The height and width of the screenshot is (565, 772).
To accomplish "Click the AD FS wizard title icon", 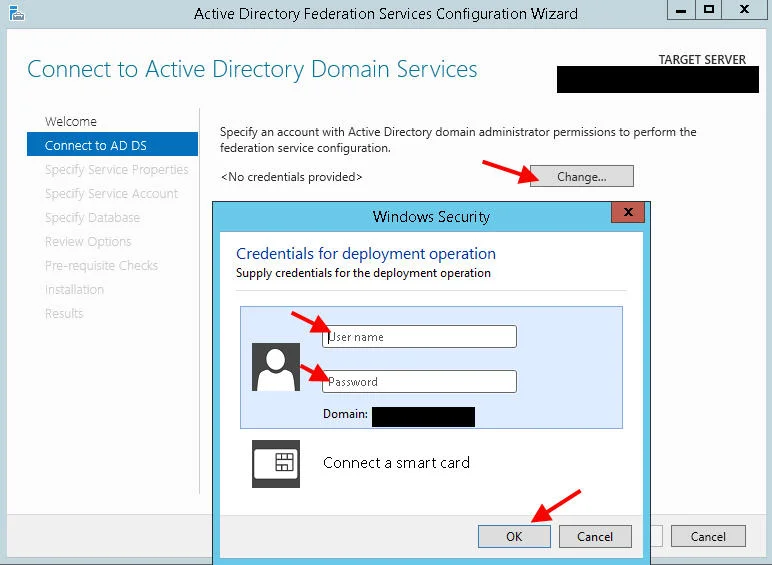I will pyautogui.click(x=17, y=14).
